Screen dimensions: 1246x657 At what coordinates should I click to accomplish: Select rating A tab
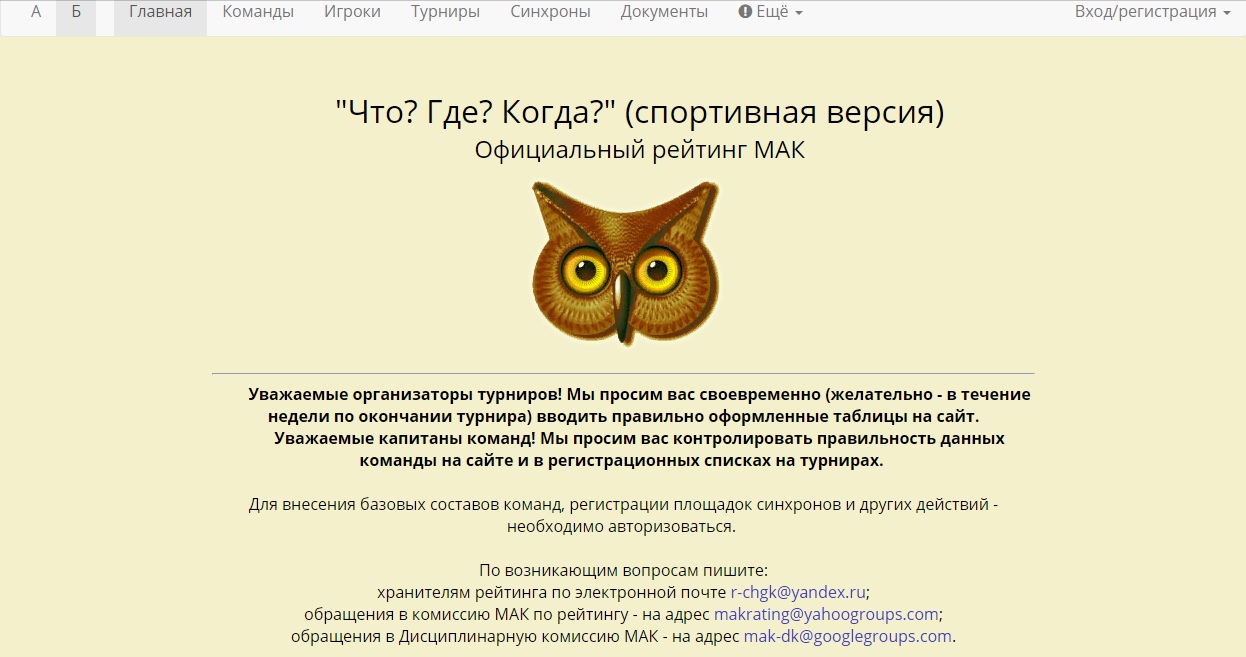pos(36,13)
